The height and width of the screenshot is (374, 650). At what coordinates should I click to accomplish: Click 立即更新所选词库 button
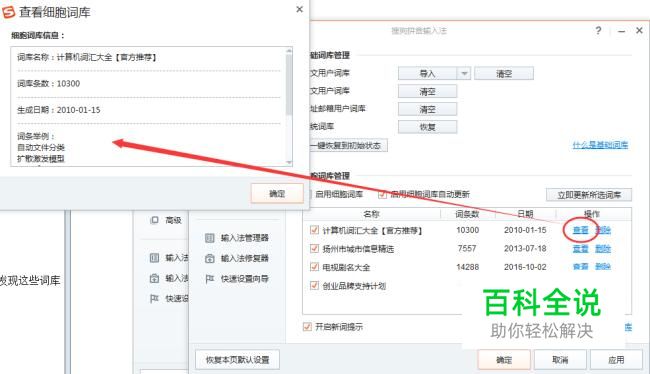[x=589, y=194]
